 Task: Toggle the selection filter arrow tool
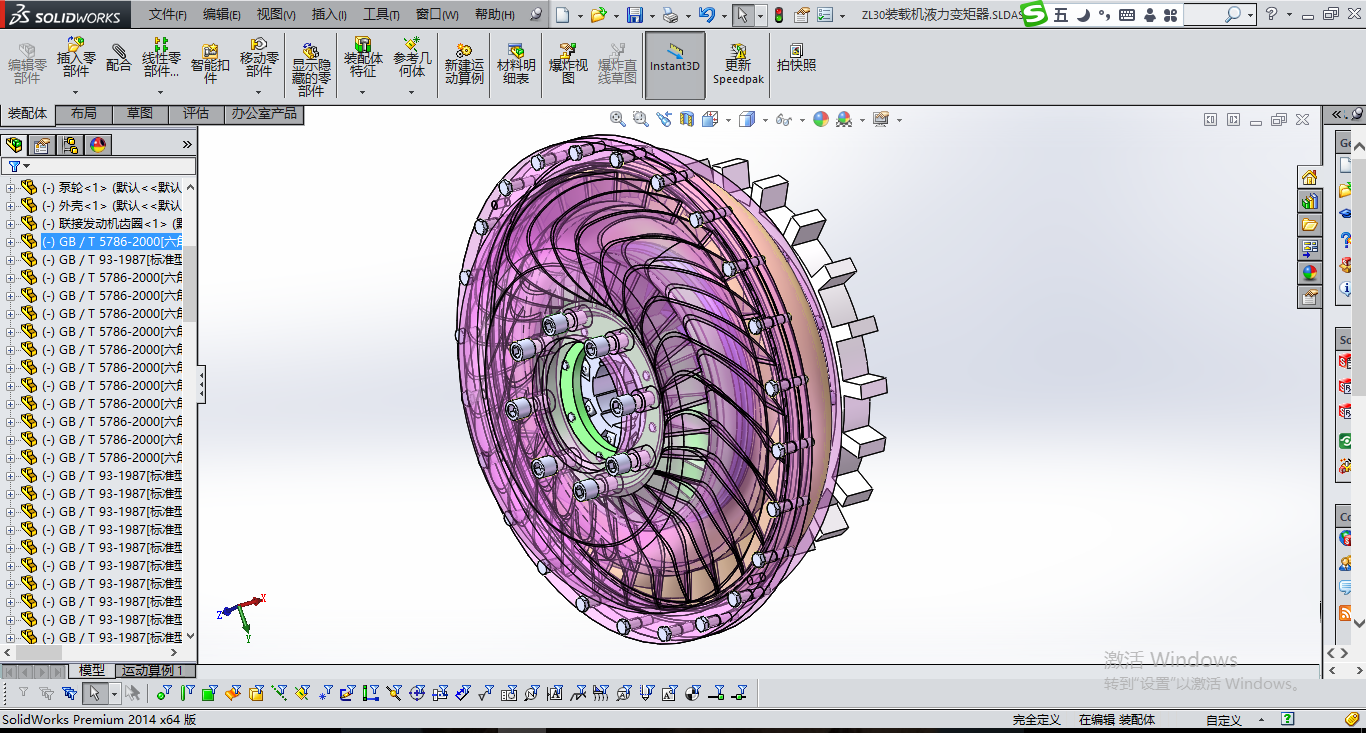point(94,692)
